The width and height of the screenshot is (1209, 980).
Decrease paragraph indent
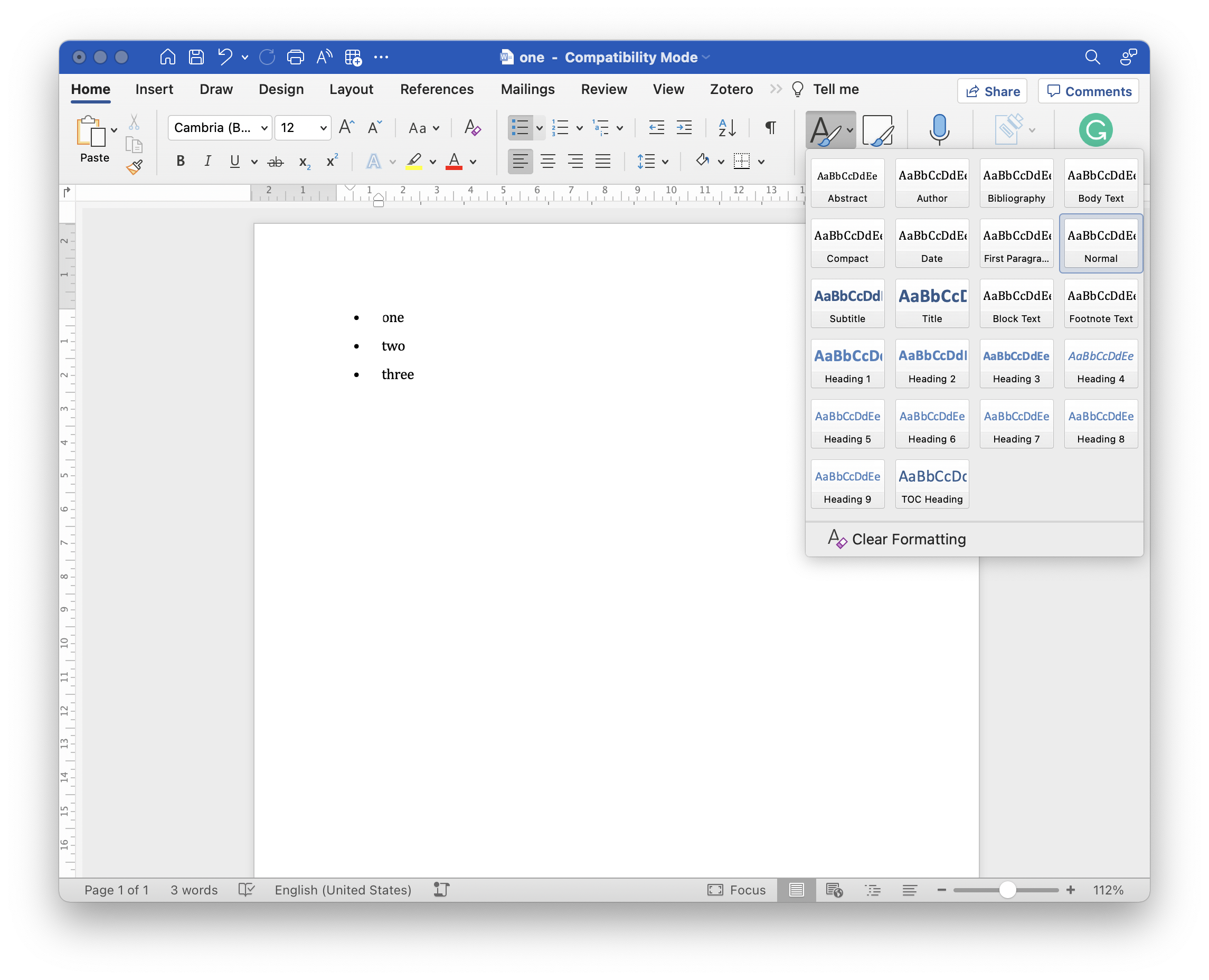[x=656, y=128]
